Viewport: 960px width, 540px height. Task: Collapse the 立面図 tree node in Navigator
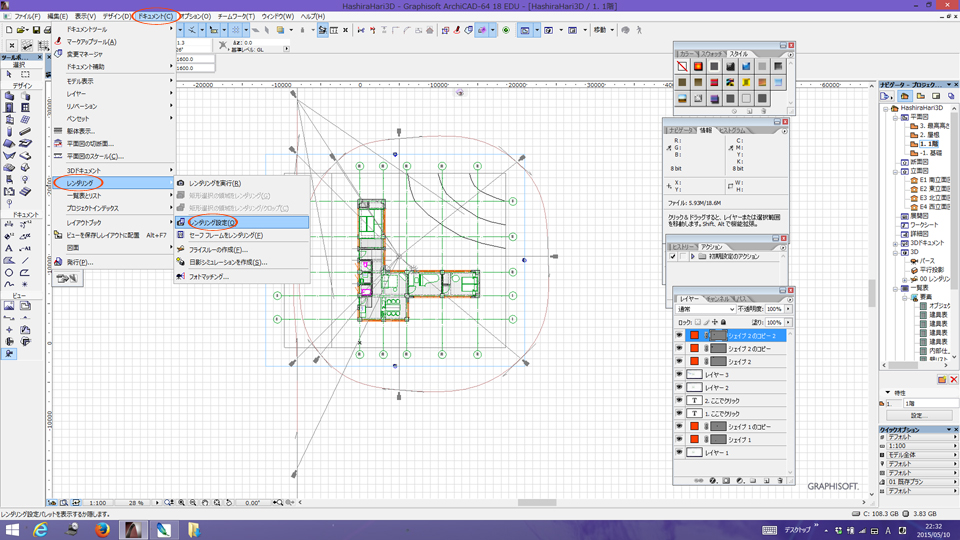click(x=895, y=171)
